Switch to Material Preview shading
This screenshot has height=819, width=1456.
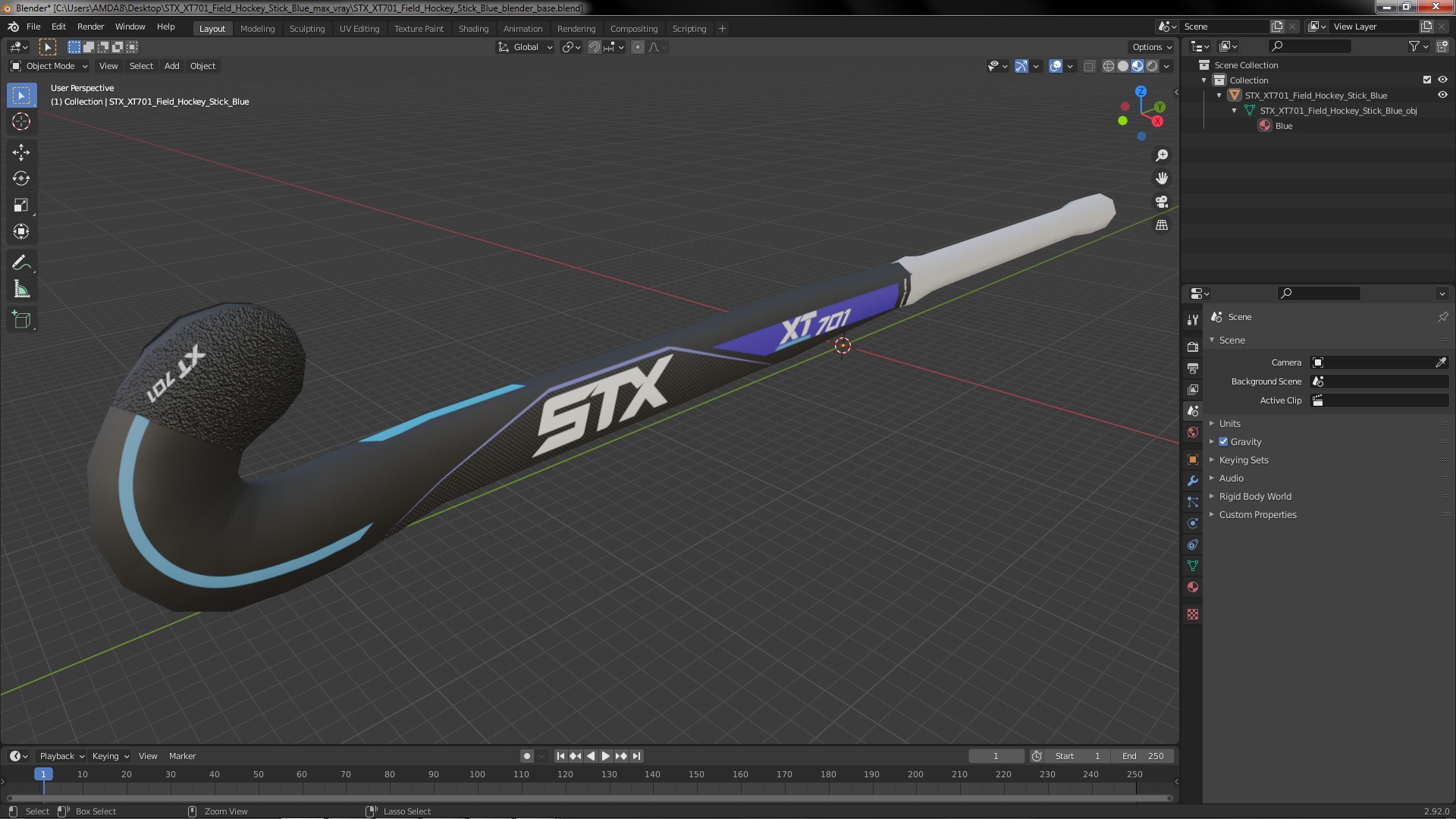point(1137,66)
